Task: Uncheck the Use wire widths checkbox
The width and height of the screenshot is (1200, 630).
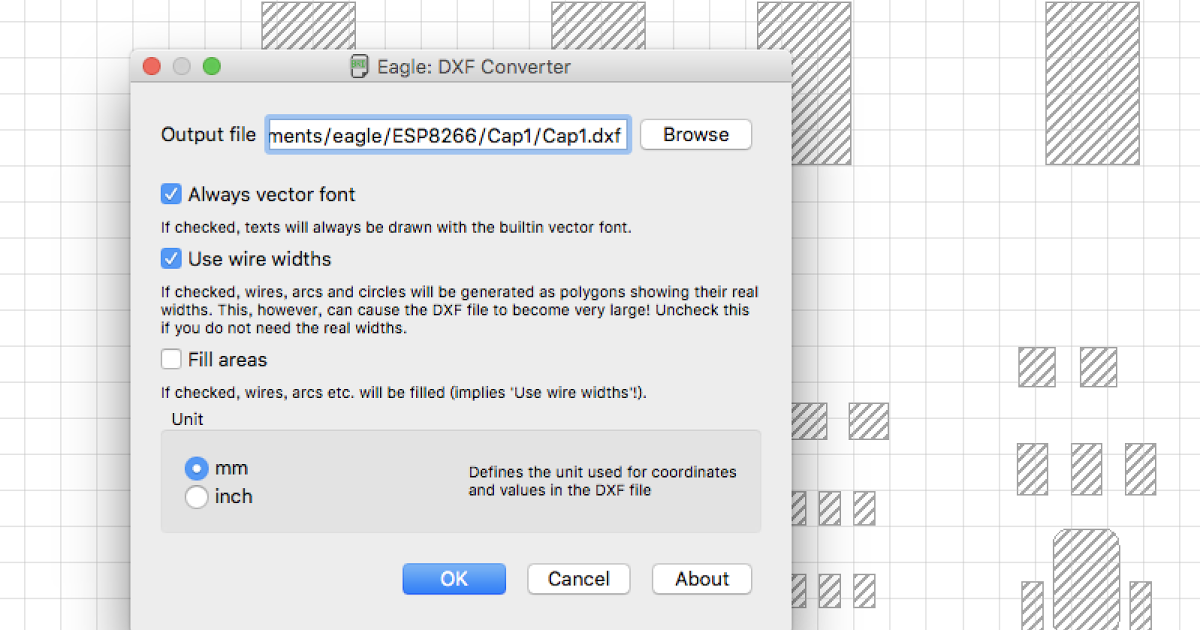Action: click(x=171, y=259)
